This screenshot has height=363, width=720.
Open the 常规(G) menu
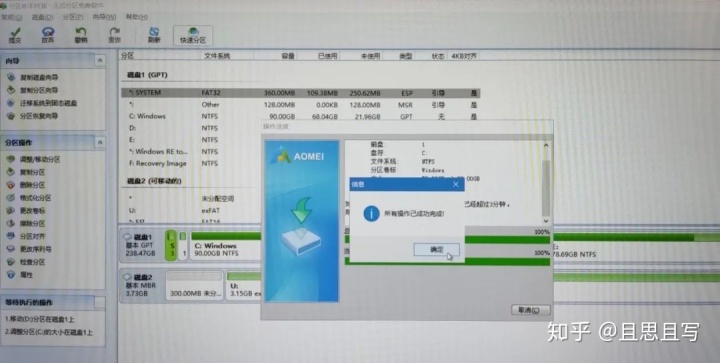click(11, 17)
